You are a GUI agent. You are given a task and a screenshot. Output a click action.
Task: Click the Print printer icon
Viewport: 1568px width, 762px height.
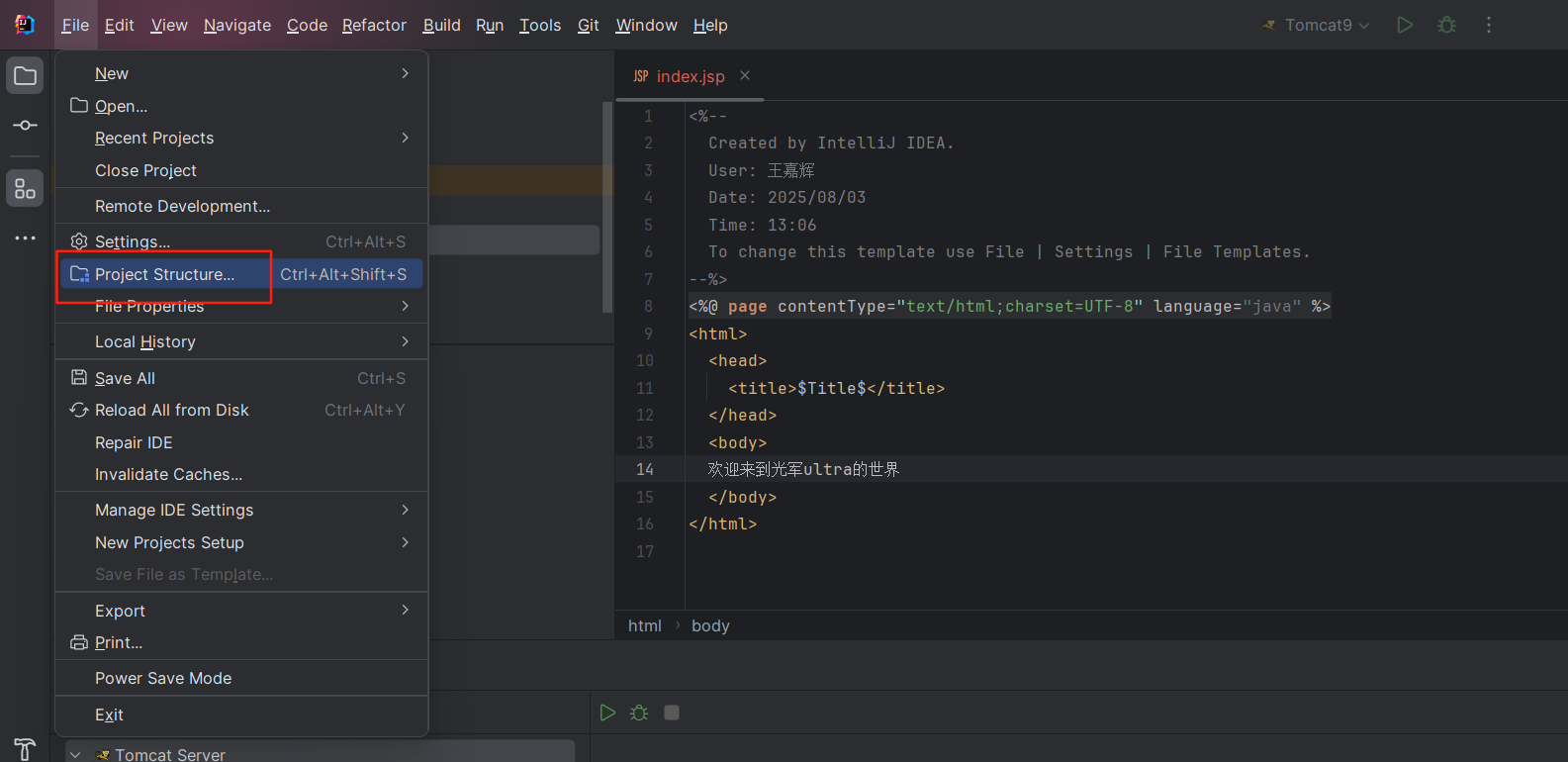79,642
